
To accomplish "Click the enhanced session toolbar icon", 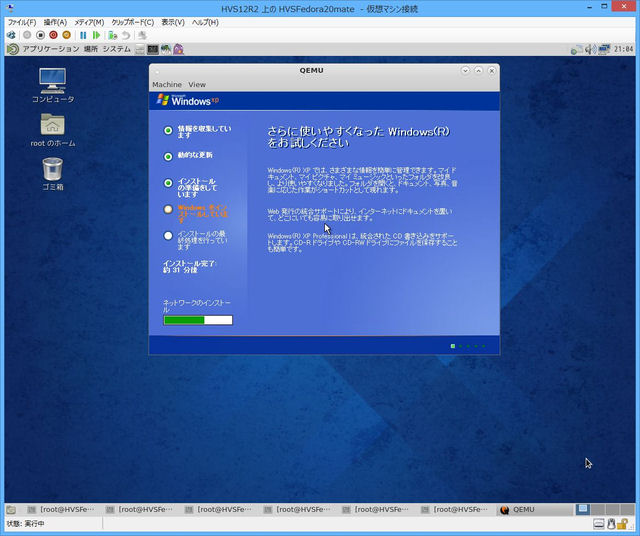I will (x=142, y=35).
